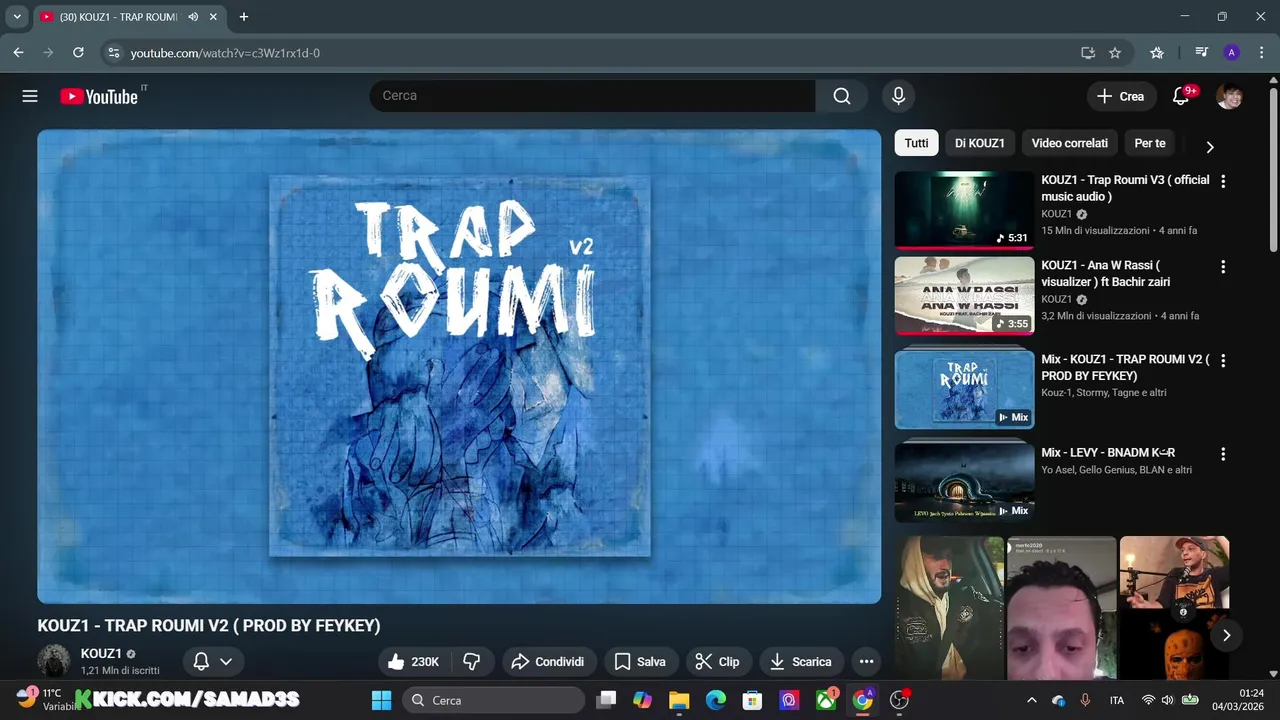Image resolution: width=1280 pixels, height=720 pixels.
Task: Start voice search with microphone icon
Action: [898, 96]
